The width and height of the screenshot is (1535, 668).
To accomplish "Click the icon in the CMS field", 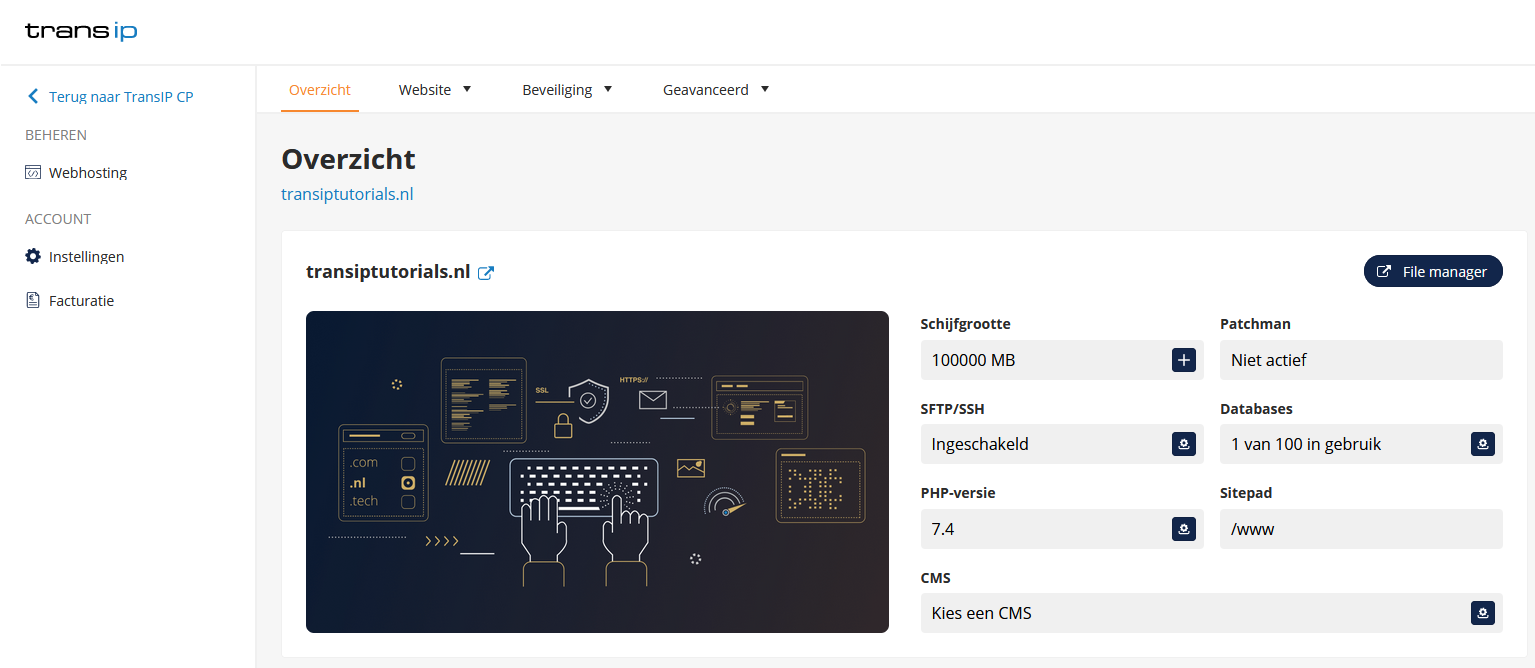I will click(x=1483, y=613).
